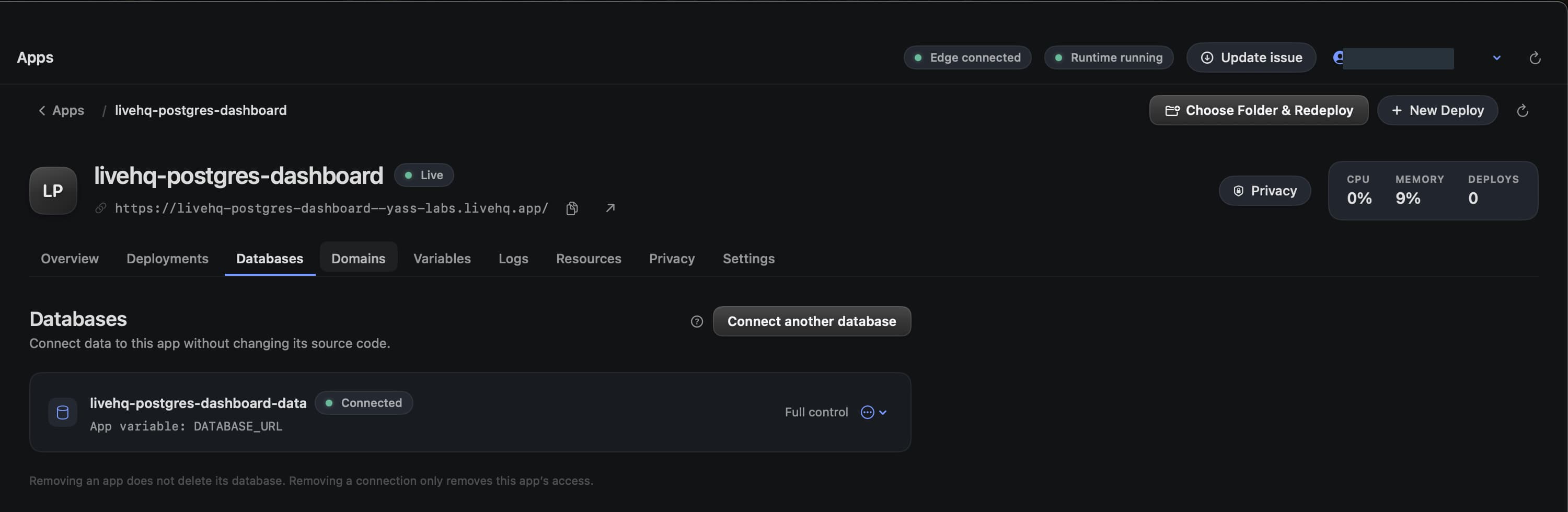1568x512 pixels.
Task: Start a New Deploy
Action: (1437, 110)
